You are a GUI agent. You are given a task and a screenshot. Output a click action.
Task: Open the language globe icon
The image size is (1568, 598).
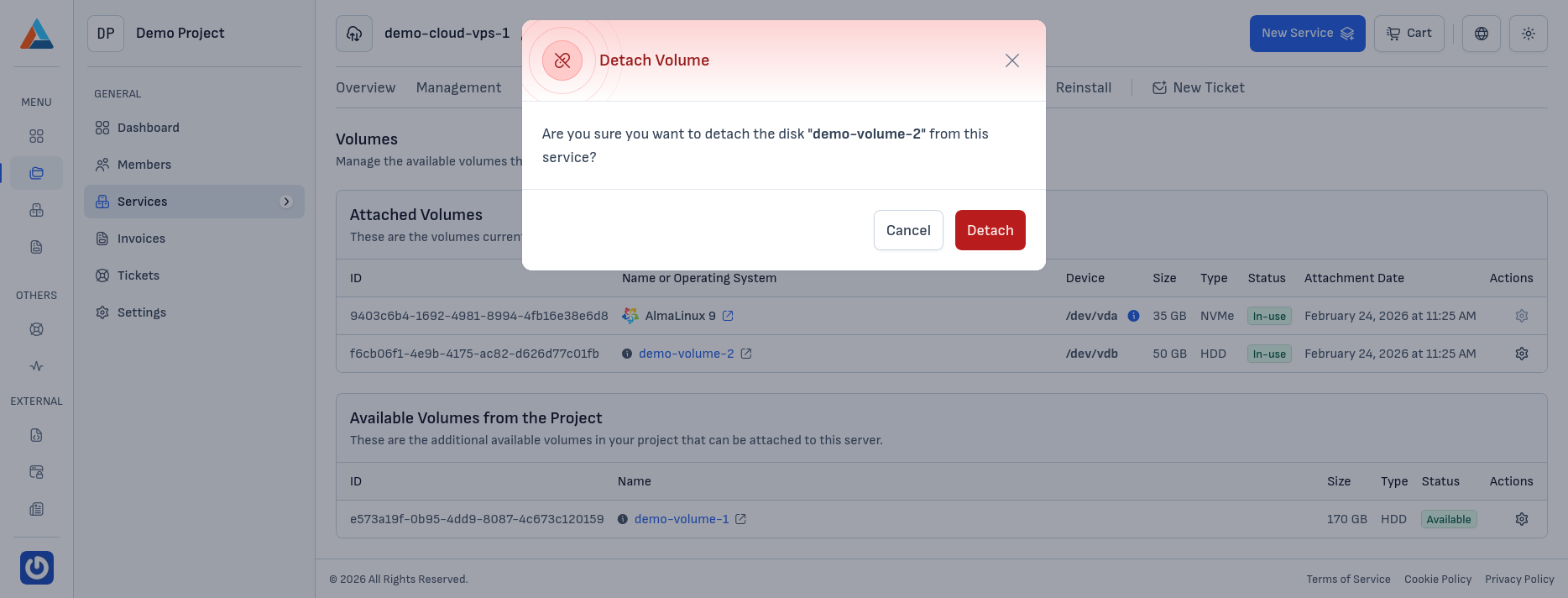1481,34
